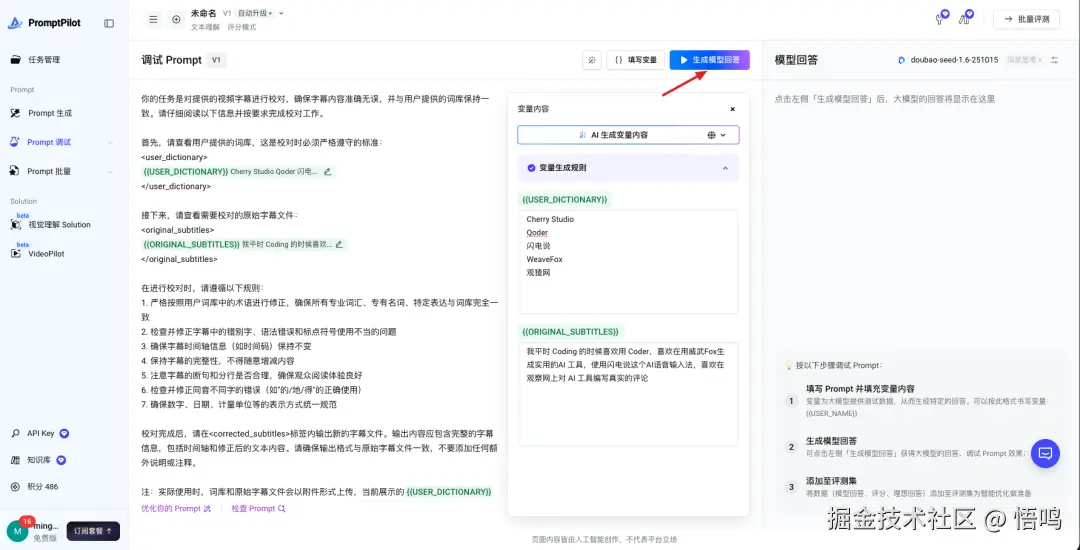Click the 订阅套餐 subscribe button
Image resolution: width=1080 pixels, height=550 pixels.
[x=93, y=531]
